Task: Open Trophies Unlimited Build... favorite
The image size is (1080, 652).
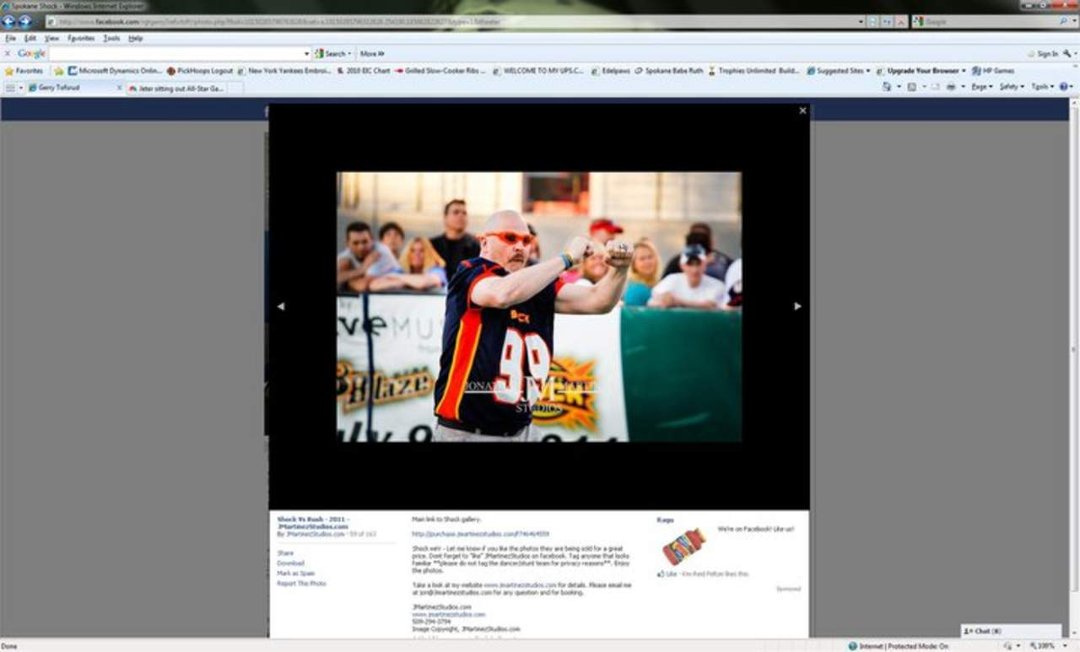Action: coord(754,71)
